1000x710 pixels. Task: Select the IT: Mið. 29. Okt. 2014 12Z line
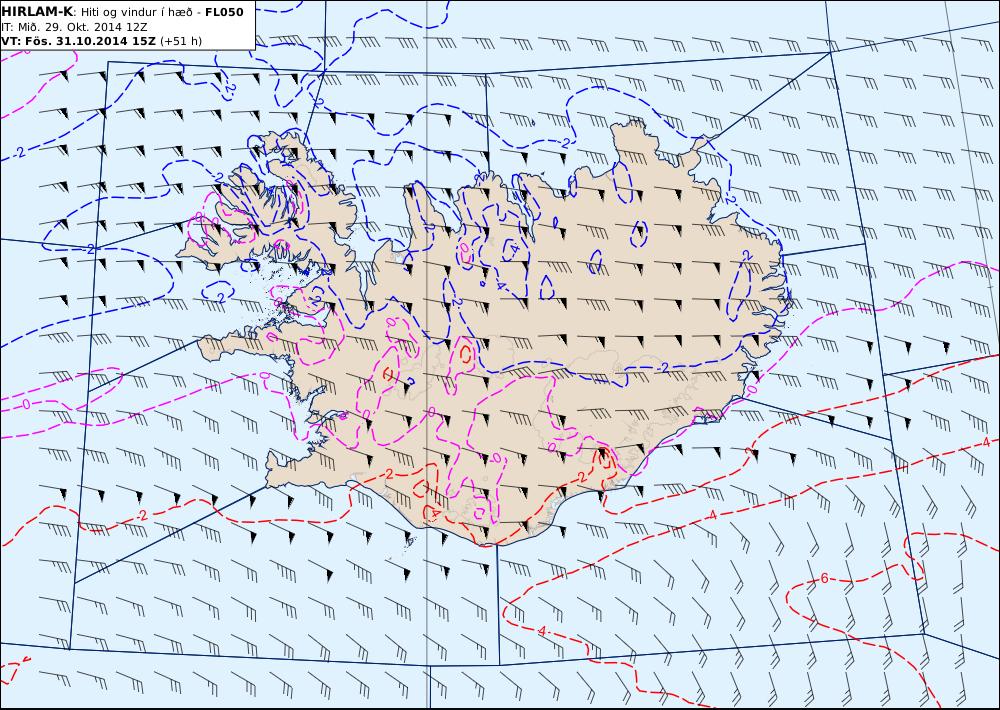click(75, 27)
